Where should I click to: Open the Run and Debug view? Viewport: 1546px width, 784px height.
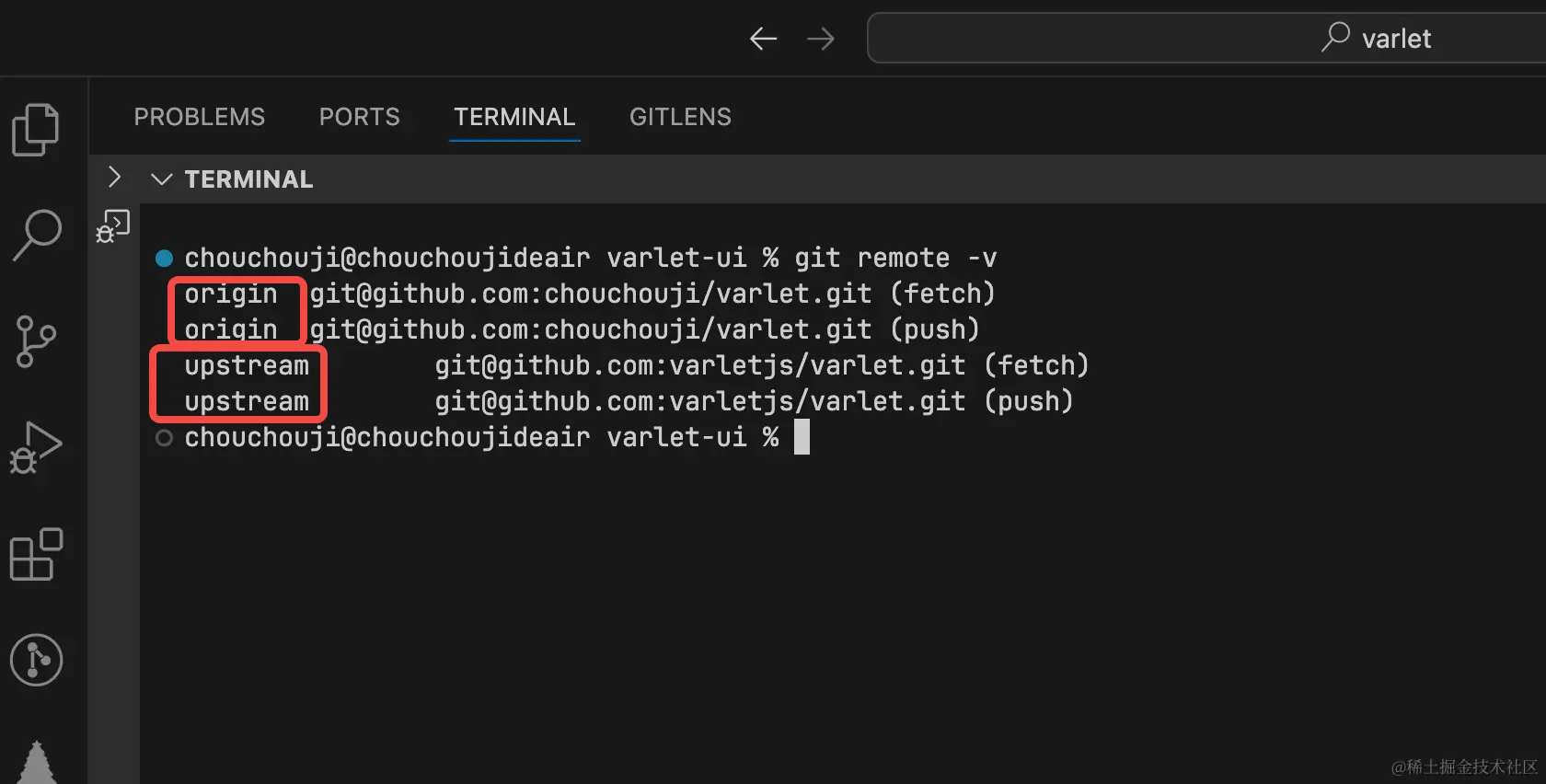[36, 448]
